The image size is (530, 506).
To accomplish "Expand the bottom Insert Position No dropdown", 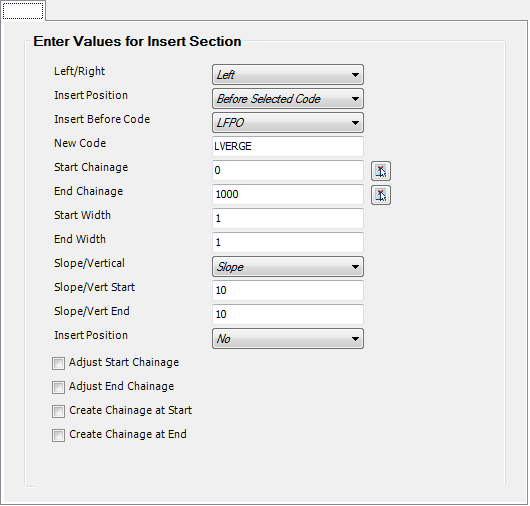I will (x=288, y=339).
